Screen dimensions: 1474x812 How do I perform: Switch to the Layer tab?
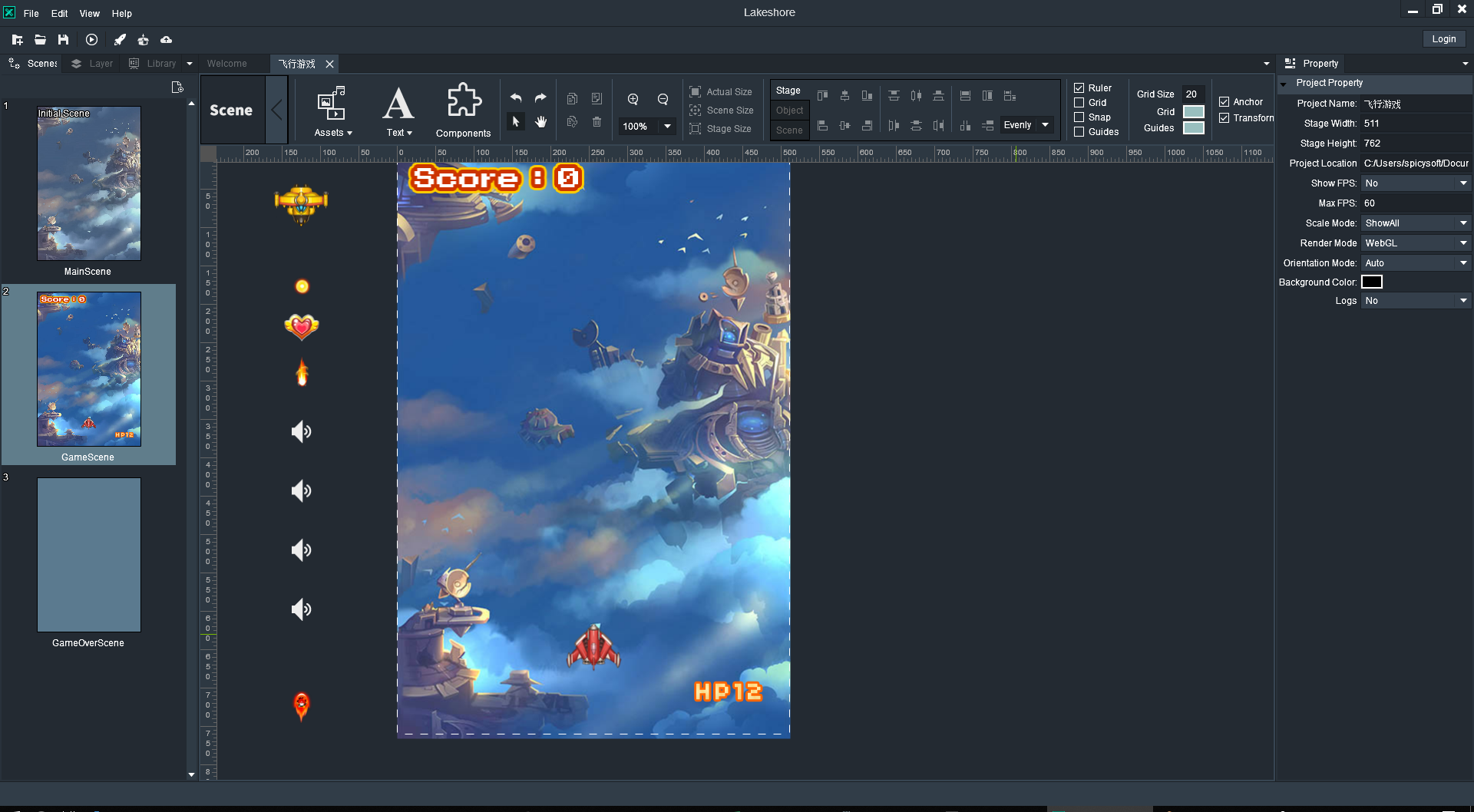(x=92, y=64)
